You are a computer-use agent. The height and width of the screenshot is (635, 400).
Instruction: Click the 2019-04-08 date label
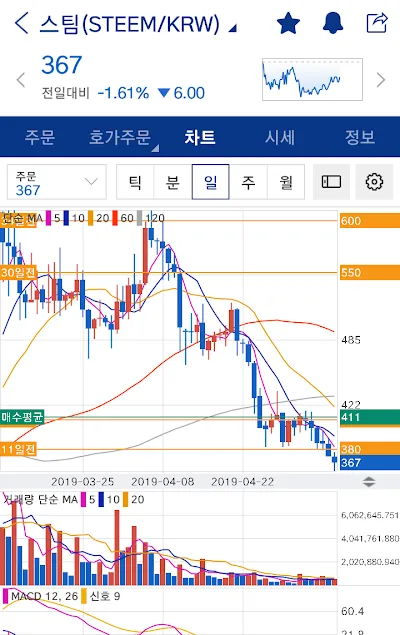(163, 482)
